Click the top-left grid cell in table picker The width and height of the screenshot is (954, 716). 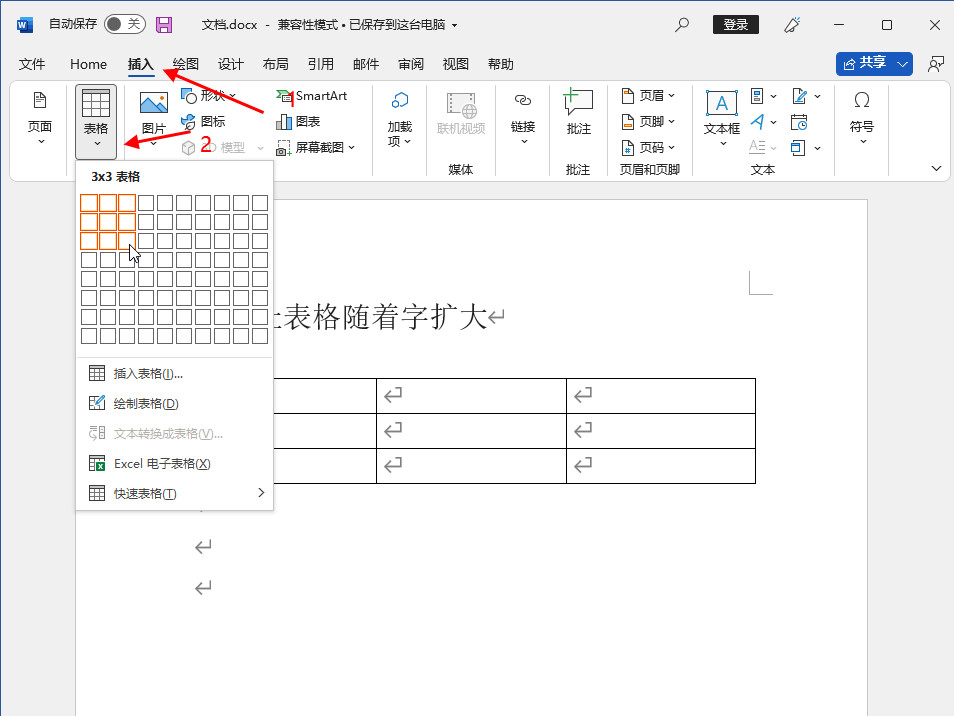tap(89, 203)
